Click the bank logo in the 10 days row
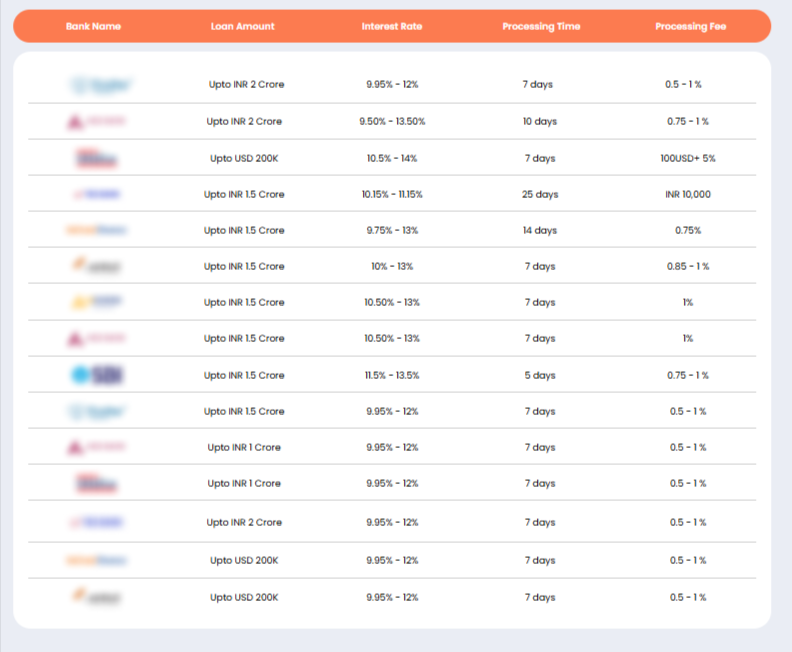 click(x=96, y=121)
